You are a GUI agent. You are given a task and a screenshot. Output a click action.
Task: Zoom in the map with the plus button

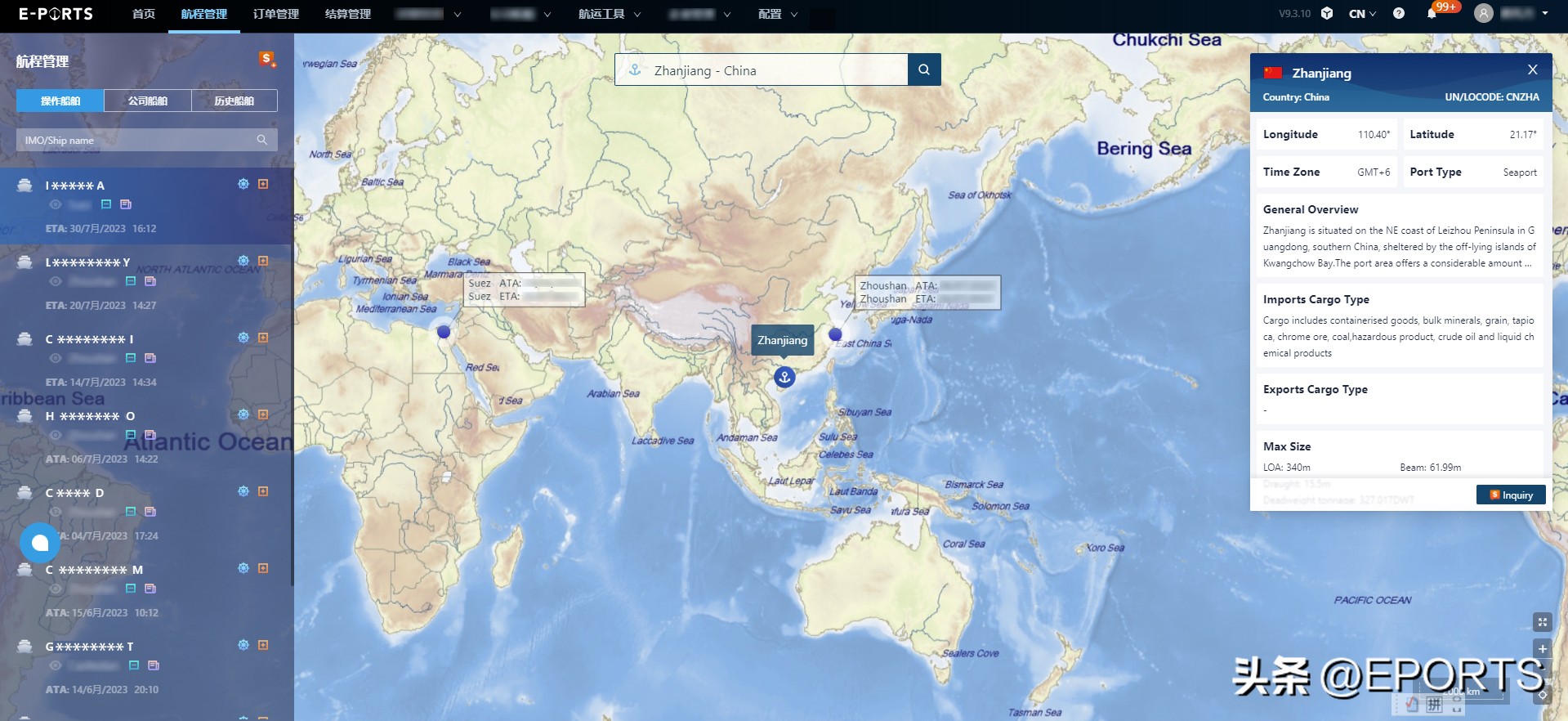tap(1543, 649)
